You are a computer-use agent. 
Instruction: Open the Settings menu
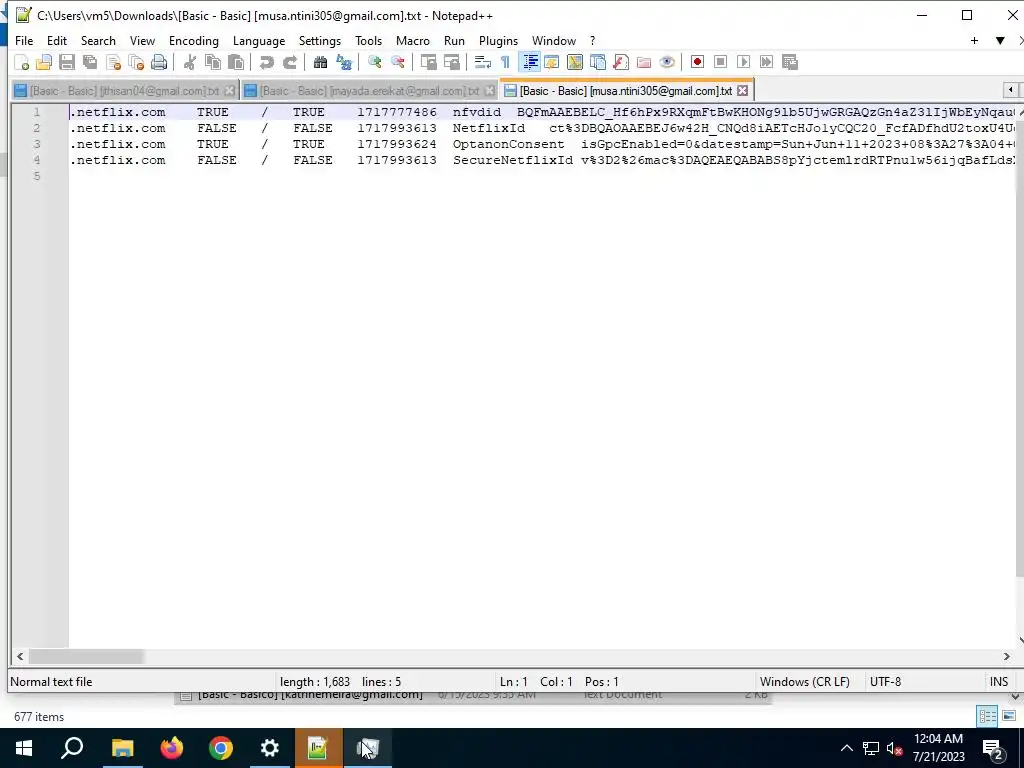tap(320, 40)
